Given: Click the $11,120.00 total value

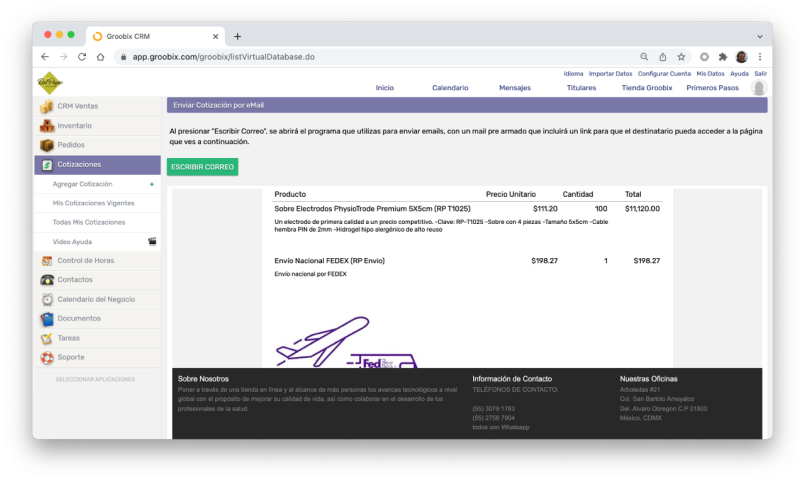Looking at the screenshot, I should 642,209.
